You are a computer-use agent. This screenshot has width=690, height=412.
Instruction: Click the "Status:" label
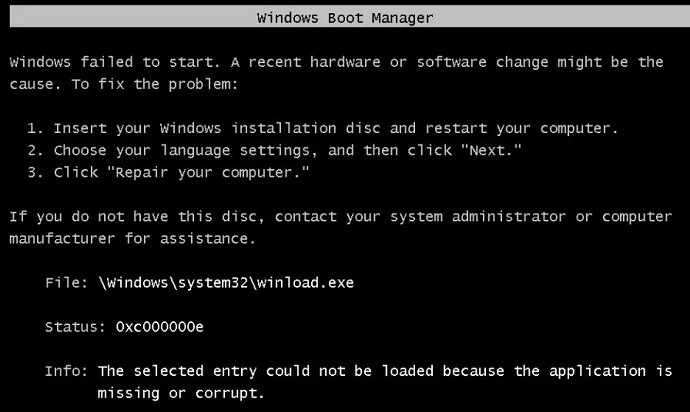[x=74, y=327]
